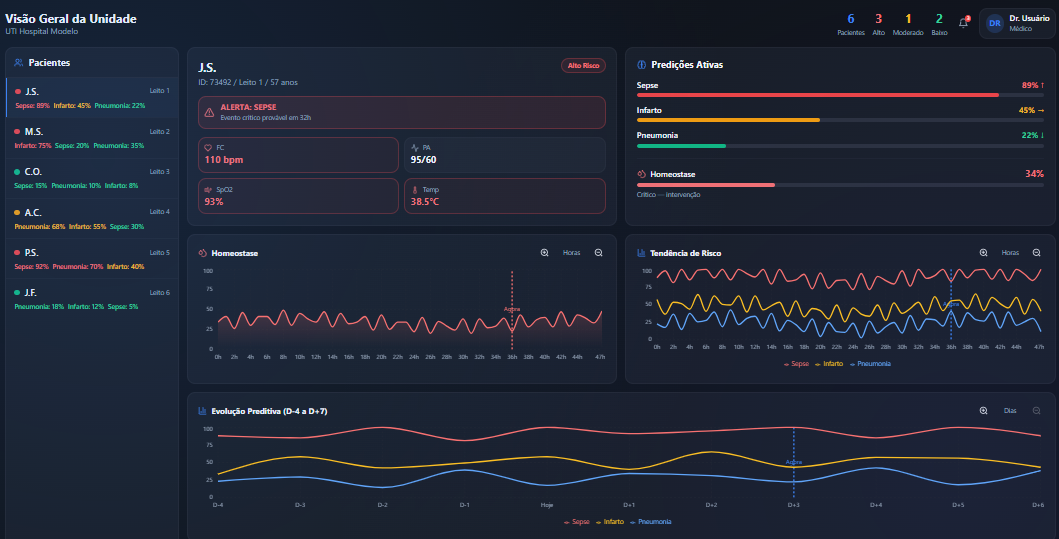Zoom in on Evolução Preditiva chart

[983, 411]
